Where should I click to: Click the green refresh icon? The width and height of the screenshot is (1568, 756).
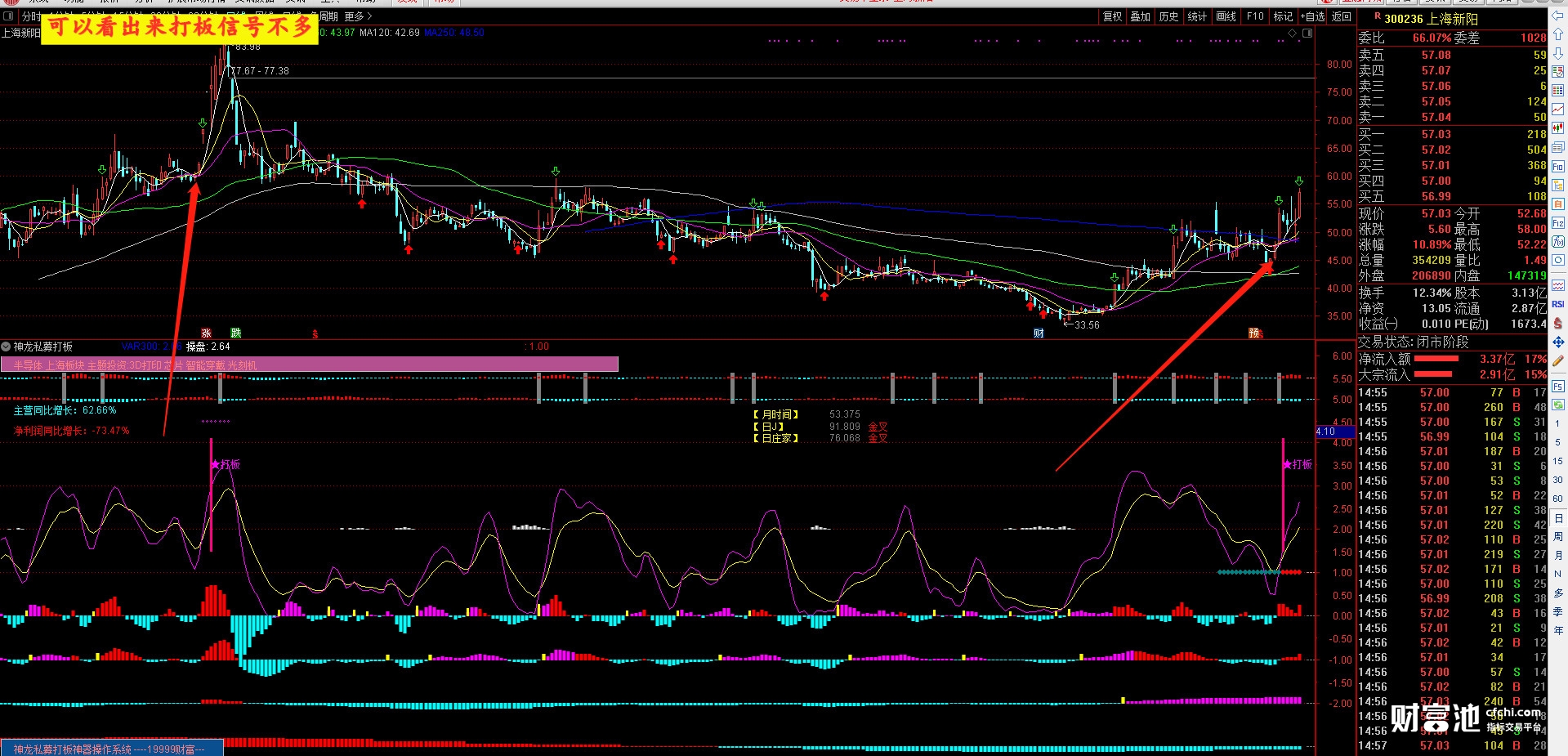pos(1558,405)
